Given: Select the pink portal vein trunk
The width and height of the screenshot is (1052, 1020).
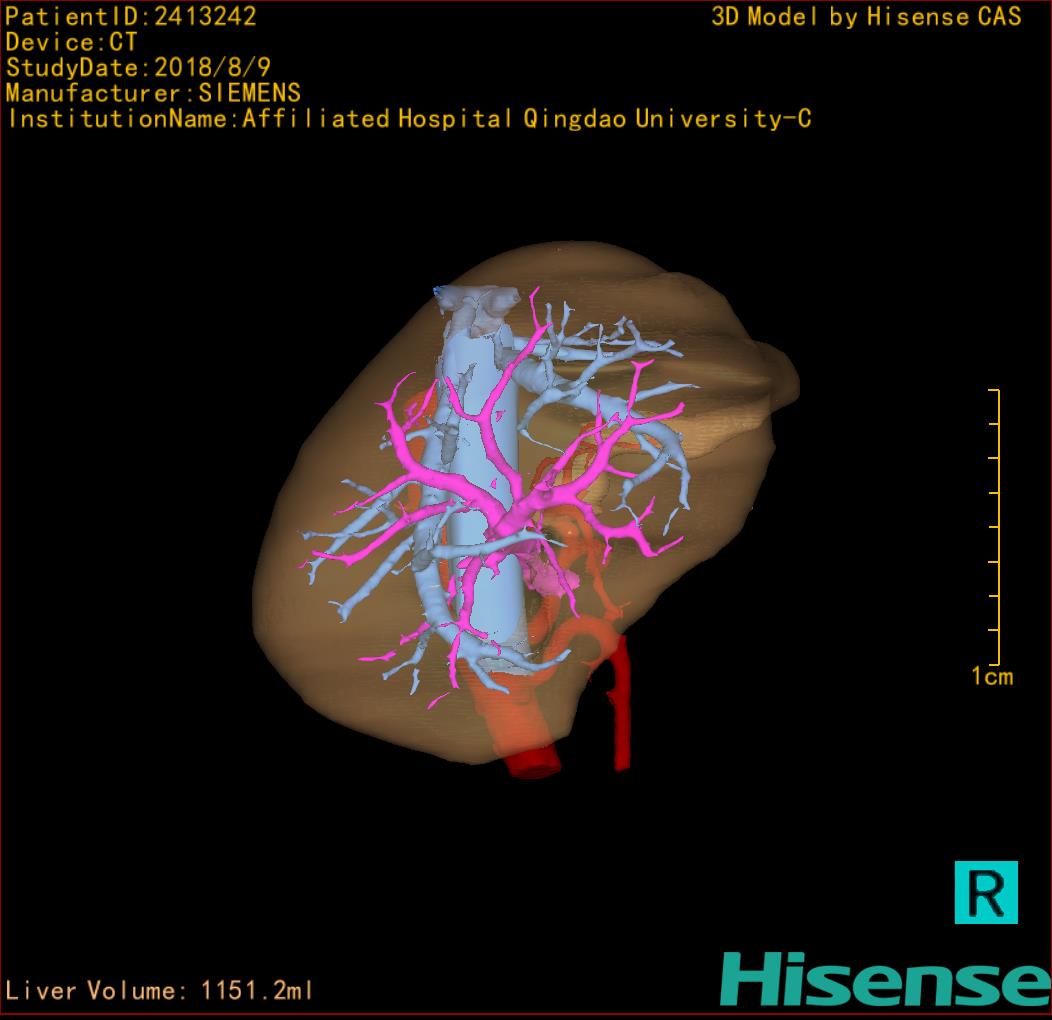Looking at the screenshot, I should [512, 508].
